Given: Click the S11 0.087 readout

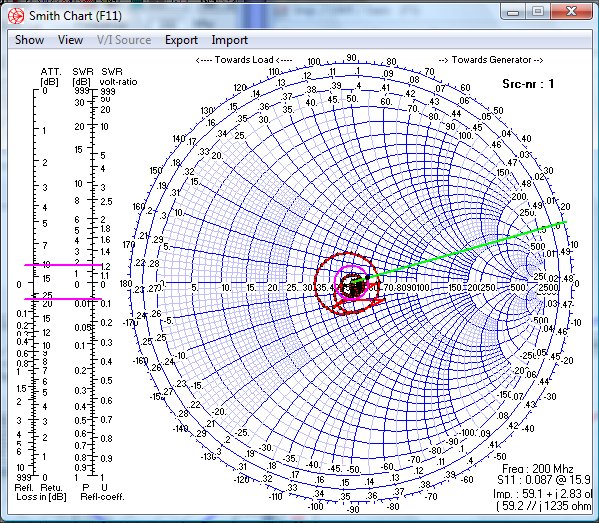Looking at the screenshot, I should click(544, 480).
